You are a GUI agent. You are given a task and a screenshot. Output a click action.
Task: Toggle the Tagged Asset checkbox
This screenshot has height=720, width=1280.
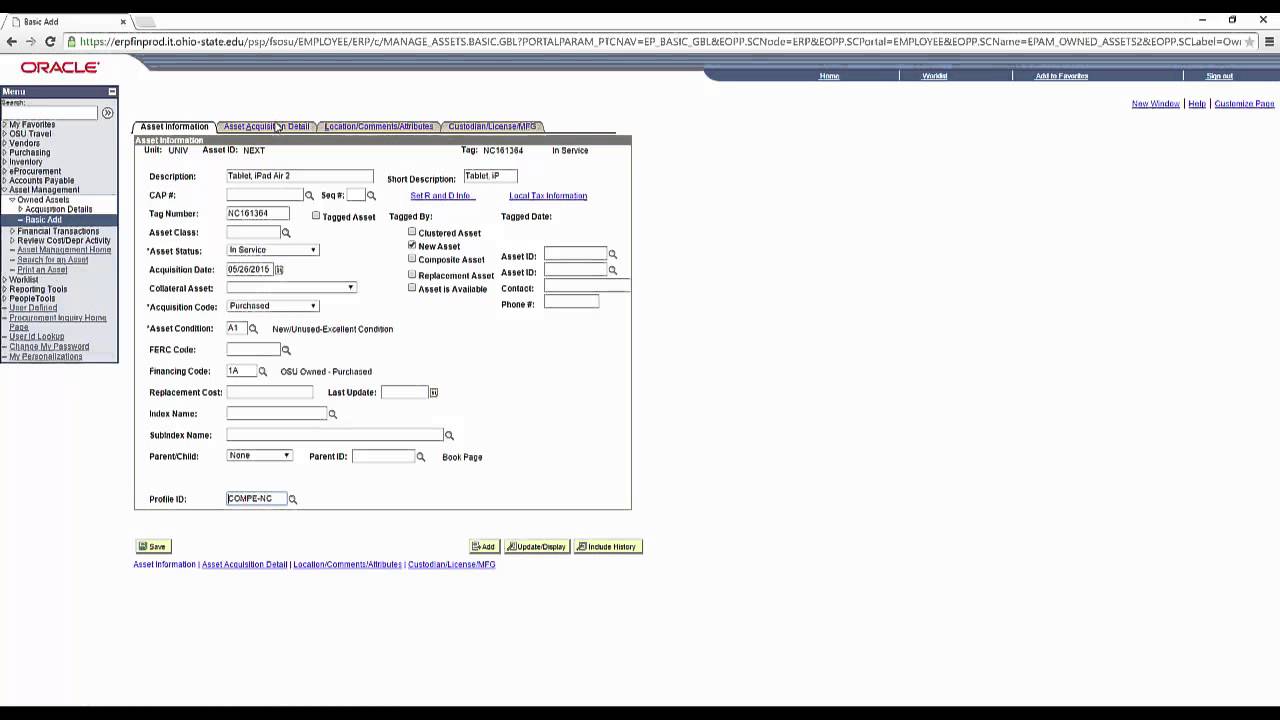pos(316,216)
